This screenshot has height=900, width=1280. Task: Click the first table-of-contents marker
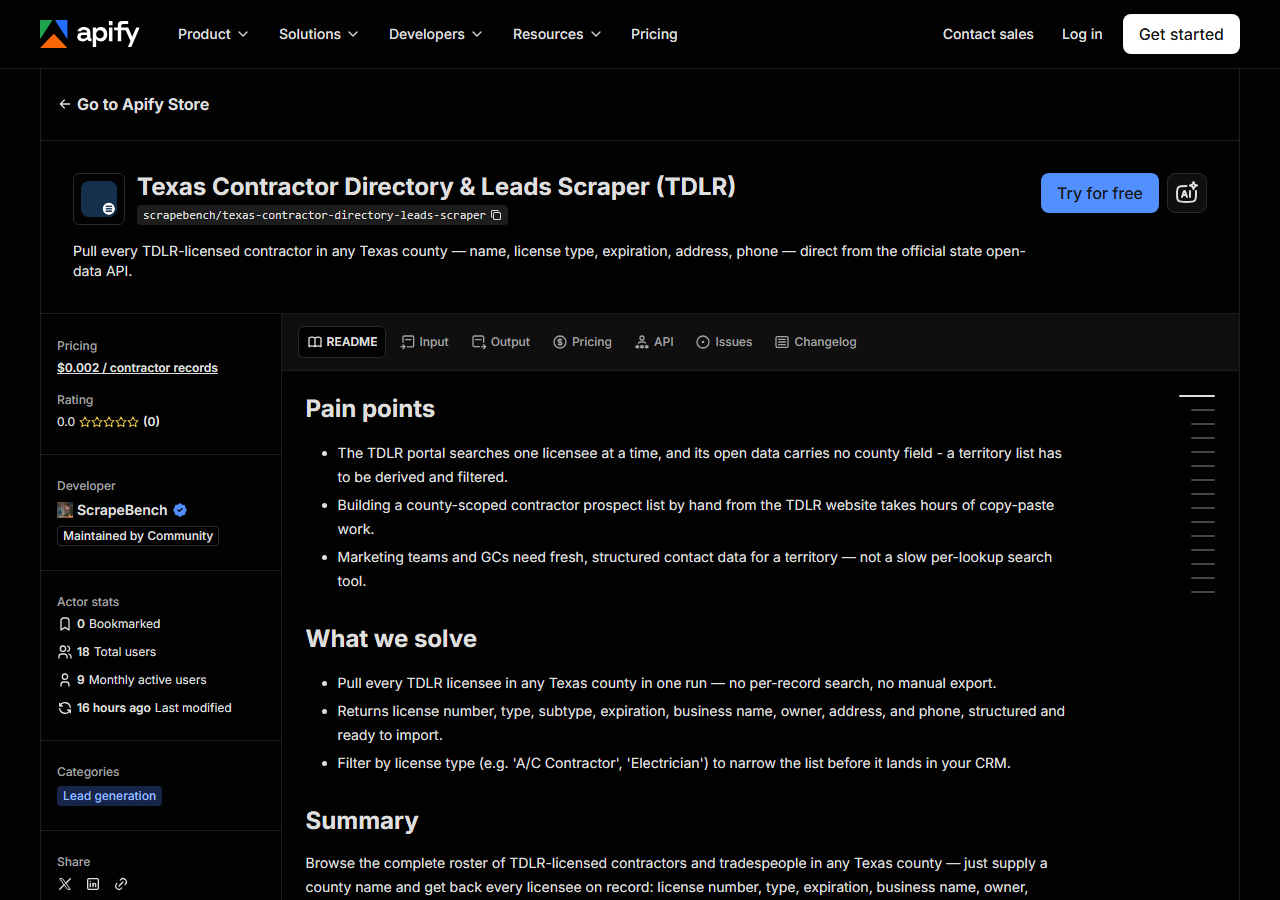point(1197,396)
